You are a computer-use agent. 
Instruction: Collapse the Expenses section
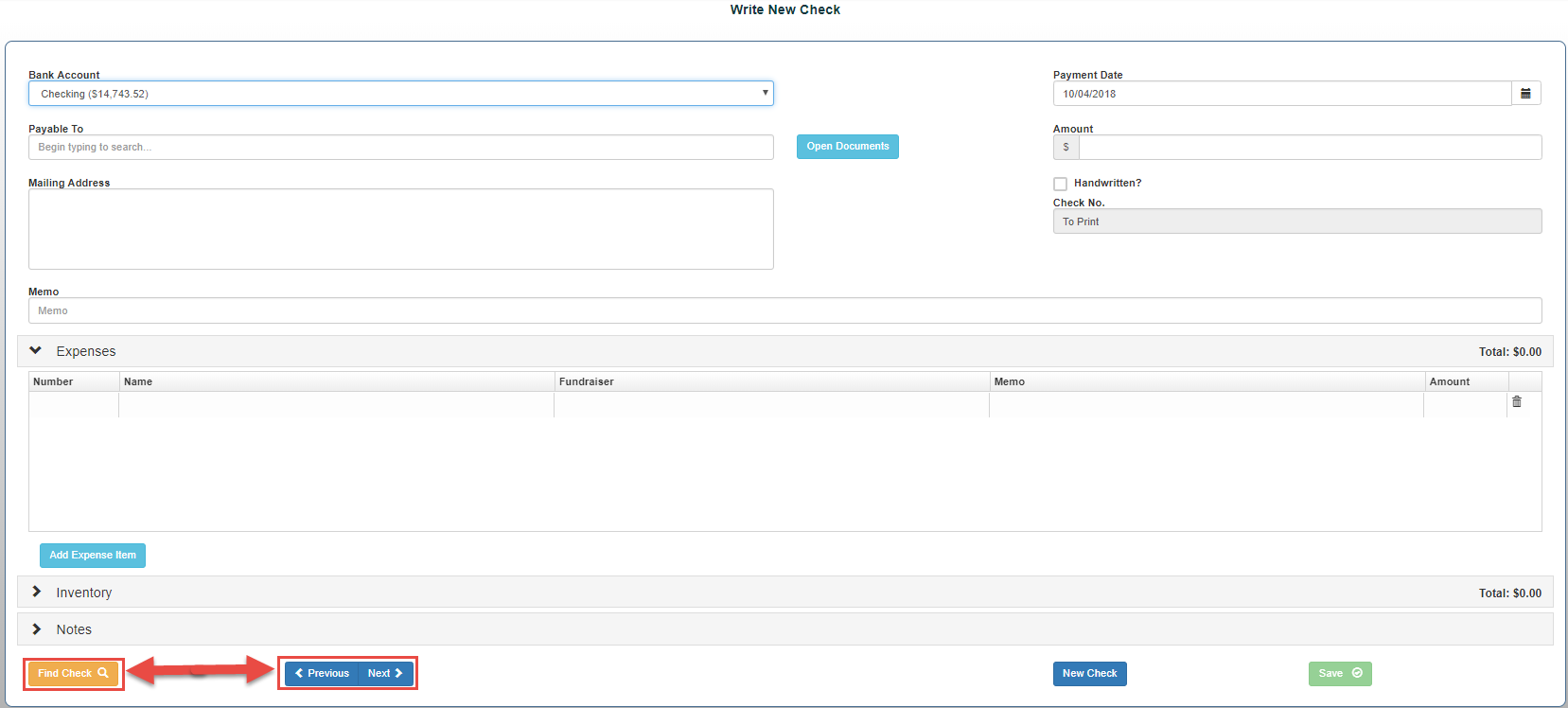(x=36, y=351)
